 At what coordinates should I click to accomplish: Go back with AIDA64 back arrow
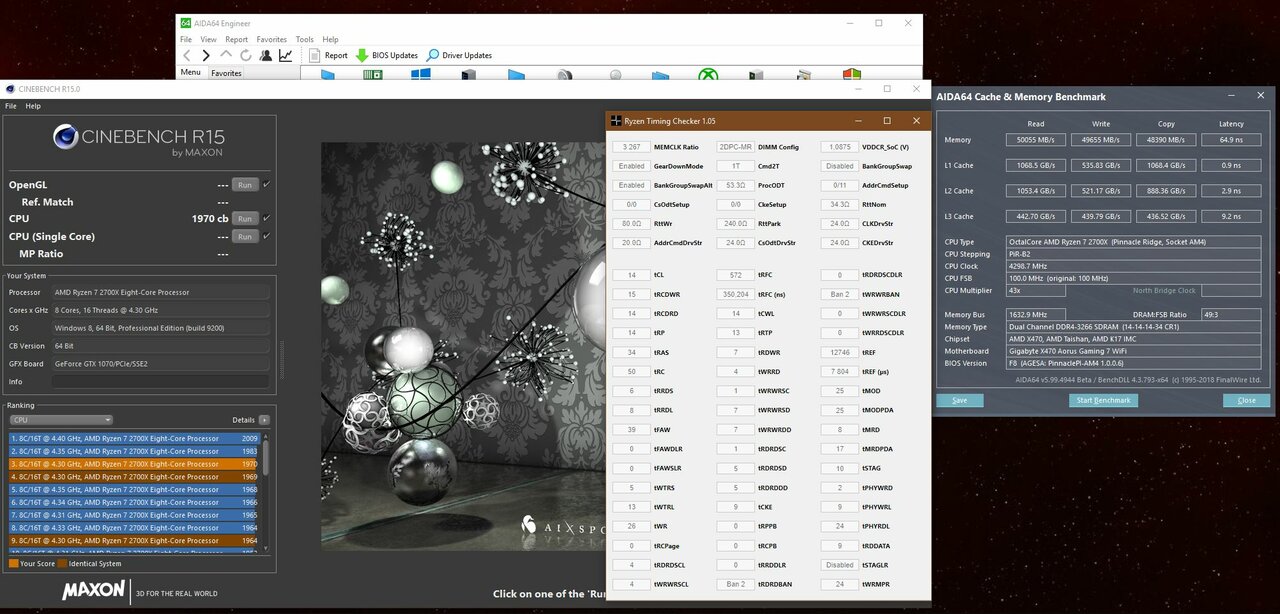(x=187, y=55)
